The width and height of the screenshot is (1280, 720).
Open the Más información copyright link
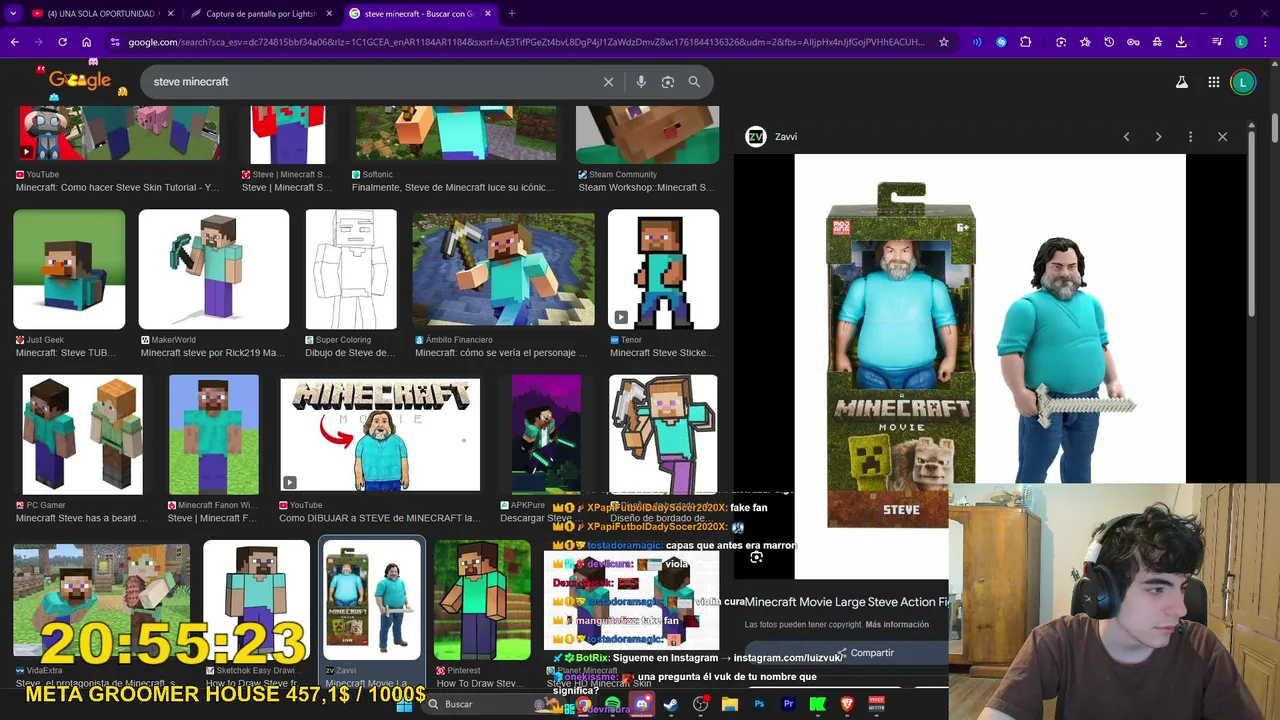pos(897,624)
